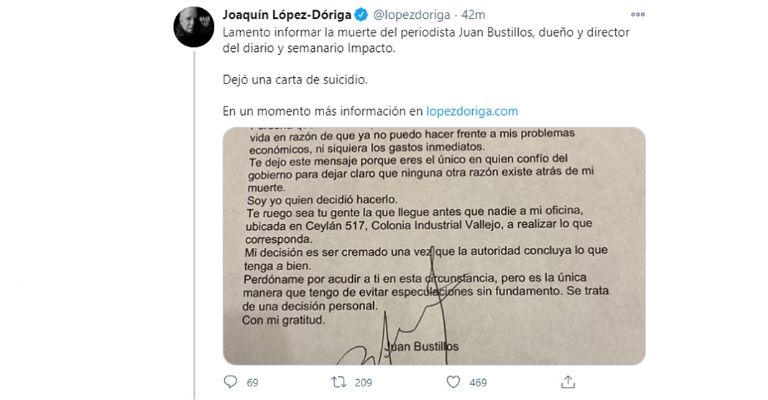Open the @lopezdoriga handle

[411, 15]
